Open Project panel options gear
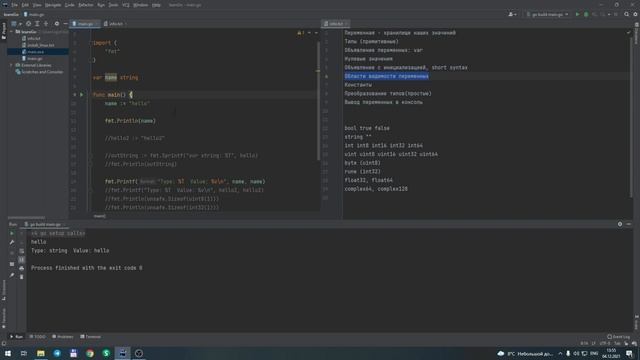This screenshot has height=360, width=640. (x=57, y=24)
